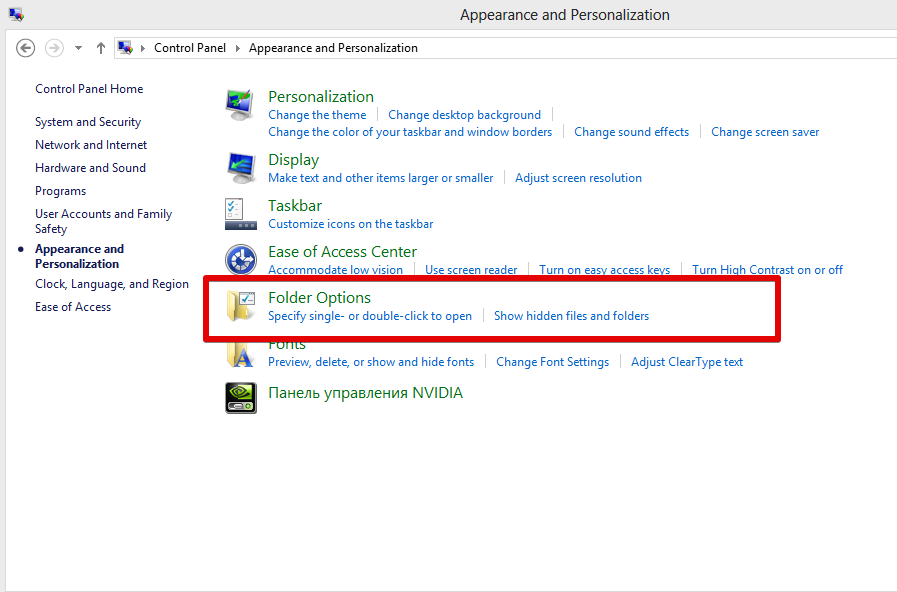Click the back navigation button
897x592 pixels.
25,47
